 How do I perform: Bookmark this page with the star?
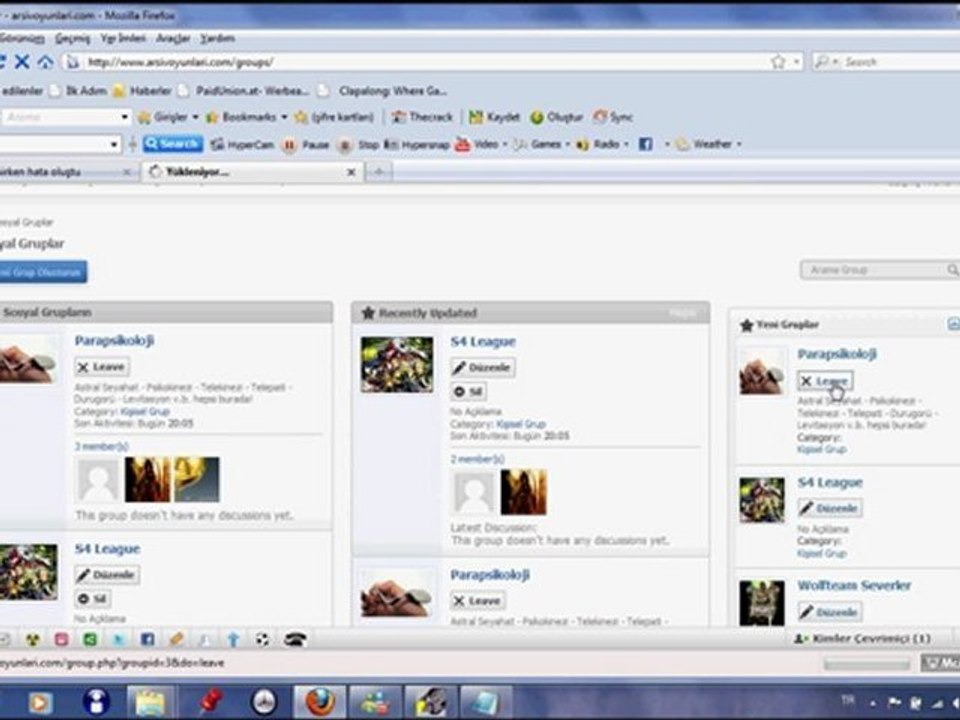pos(778,62)
